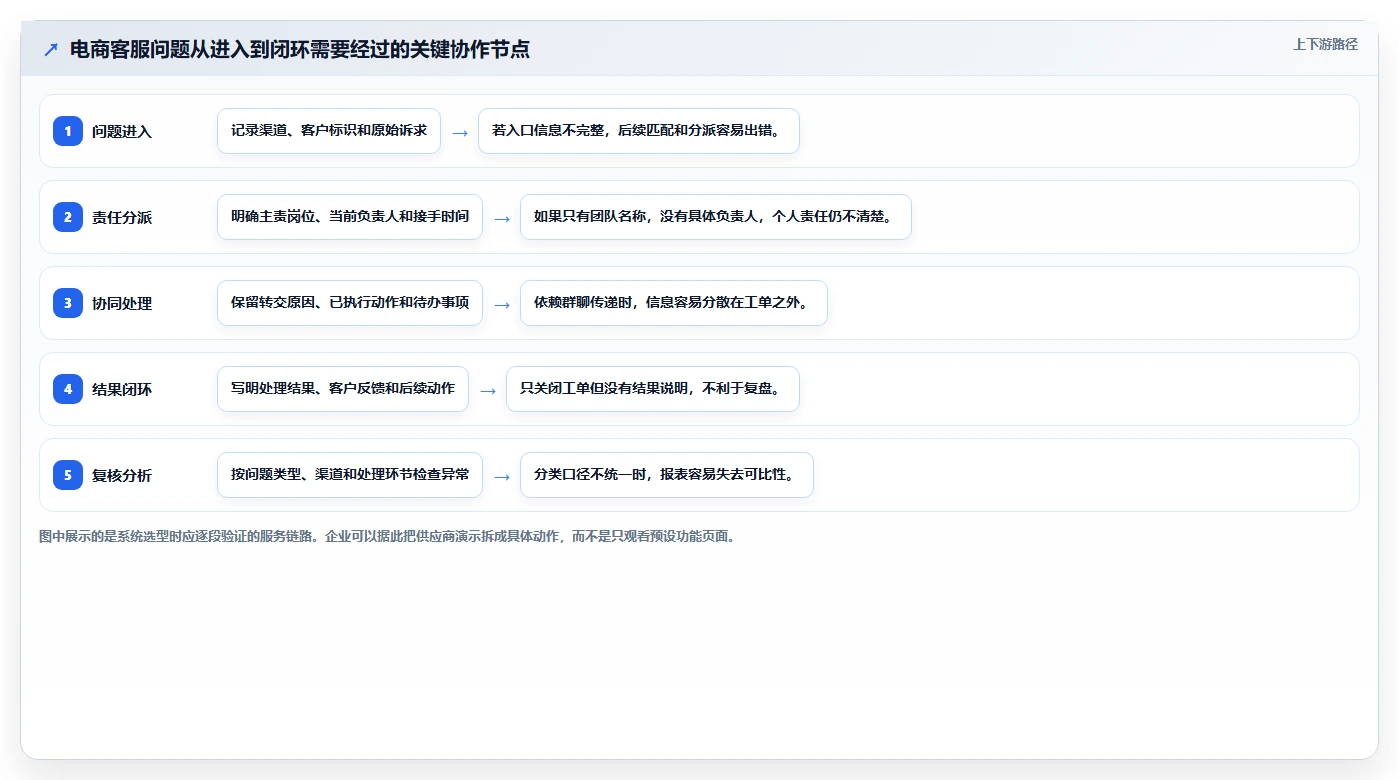Select the step 2 number badge
Image resolution: width=1399 pixels, height=780 pixels.
coord(68,217)
